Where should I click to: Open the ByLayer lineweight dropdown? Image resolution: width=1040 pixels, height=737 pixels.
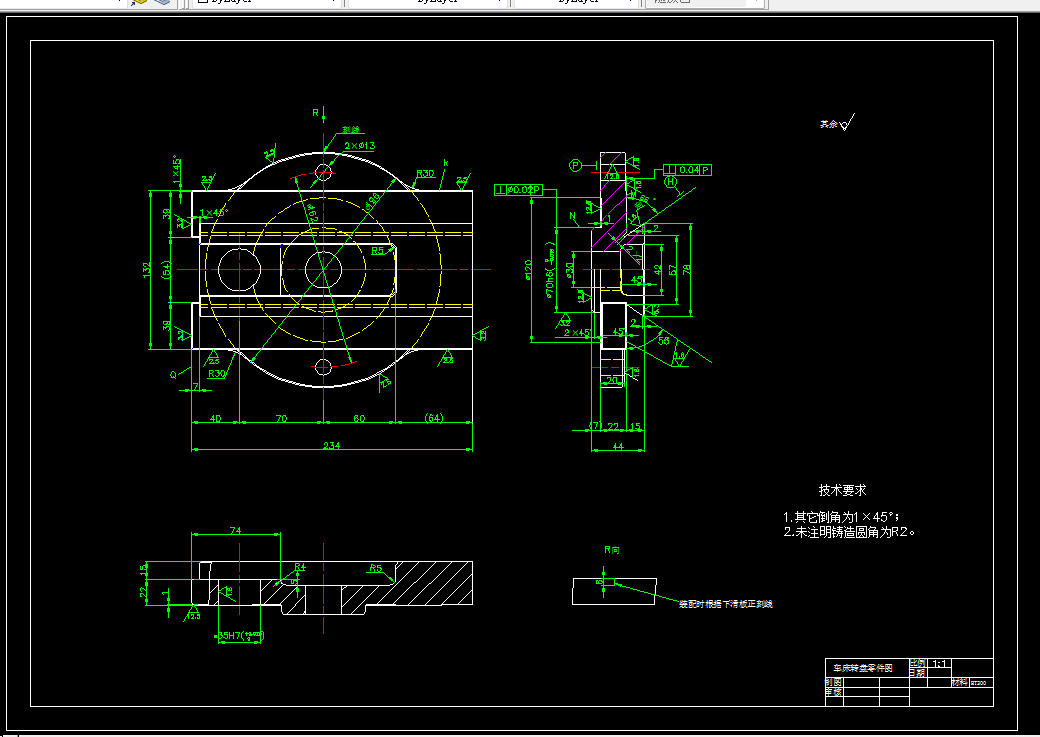[x=576, y=2]
